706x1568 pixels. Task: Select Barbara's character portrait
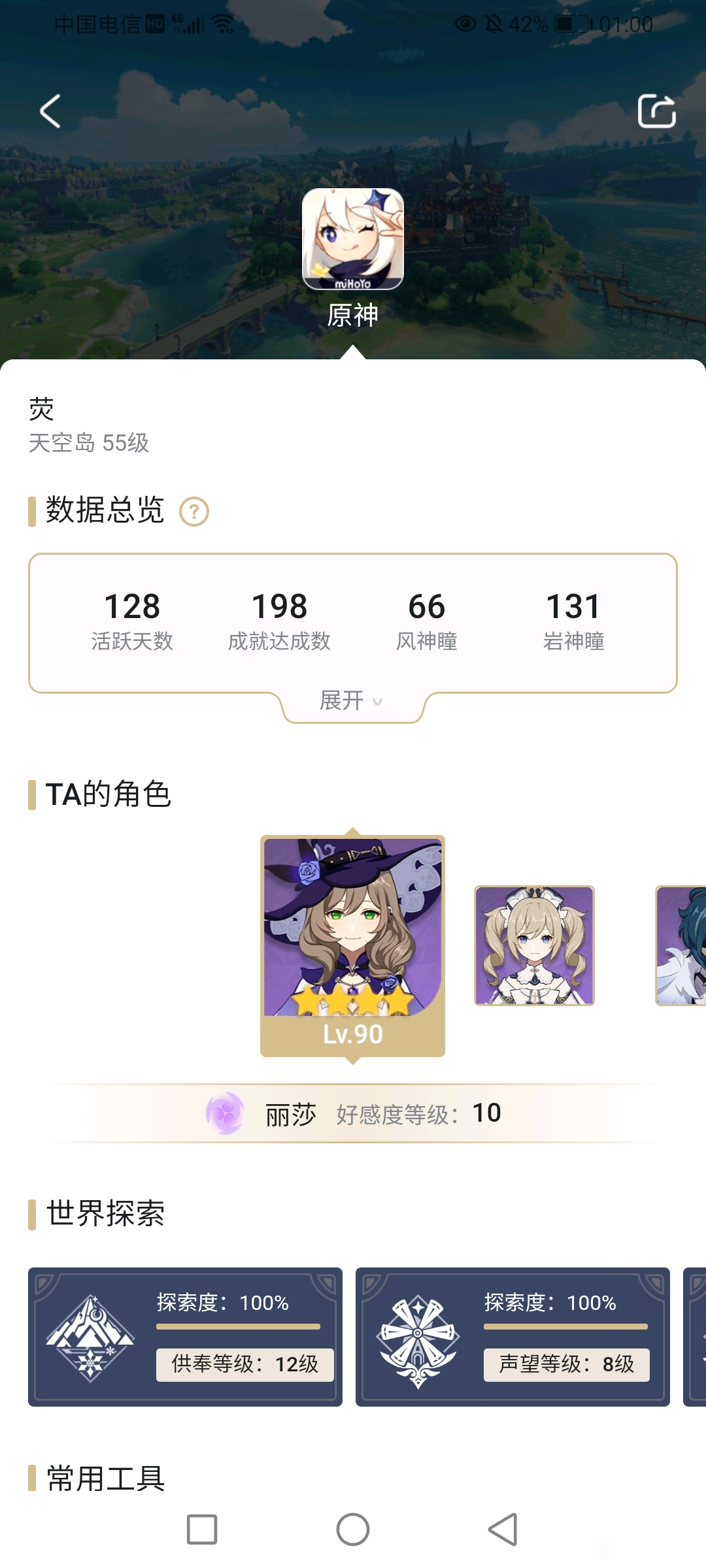coord(534,945)
